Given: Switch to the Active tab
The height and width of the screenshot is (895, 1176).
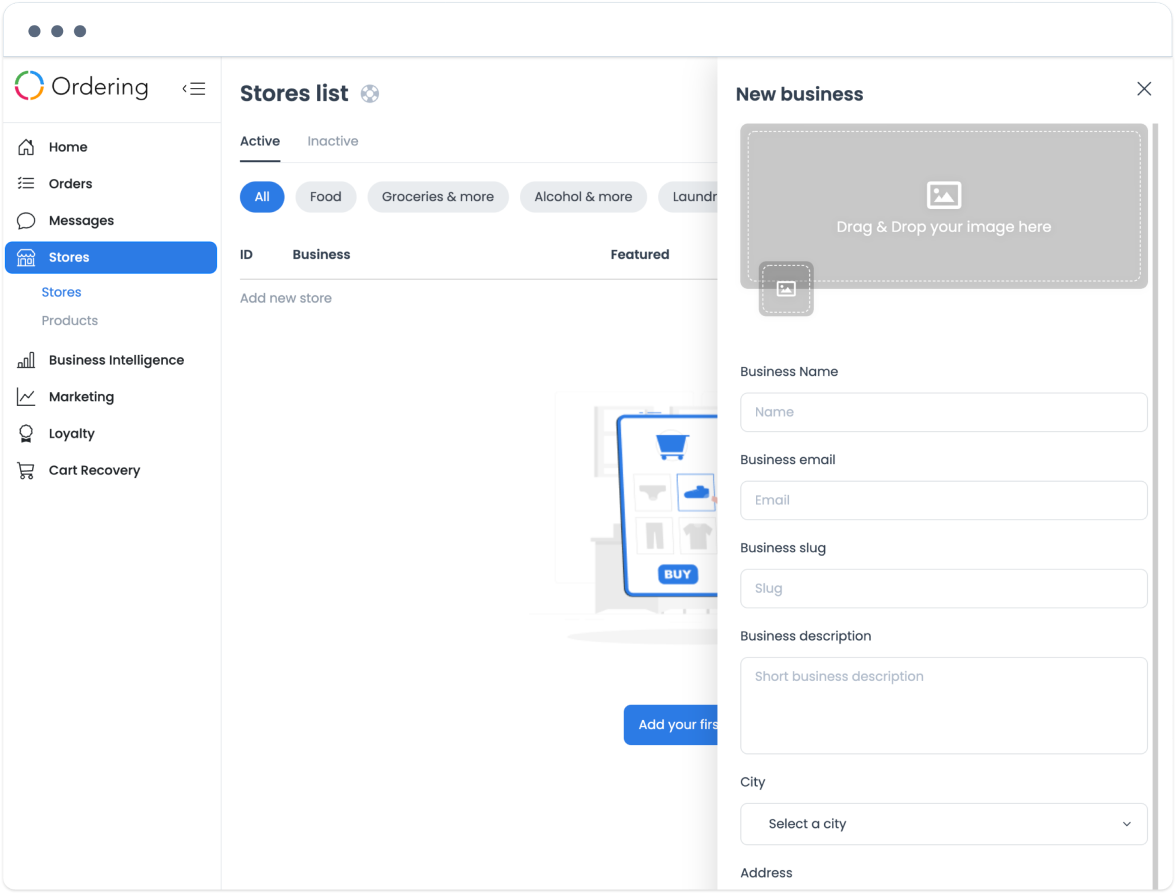Looking at the screenshot, I should point(260,141).
